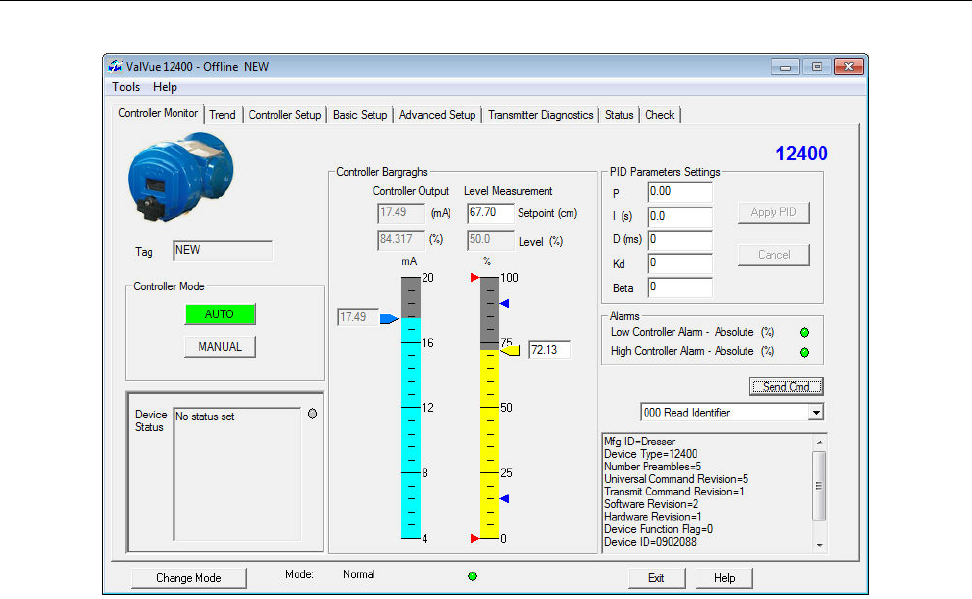Switch to the Transmitter Diagnostics tab

tap(541, 115)
